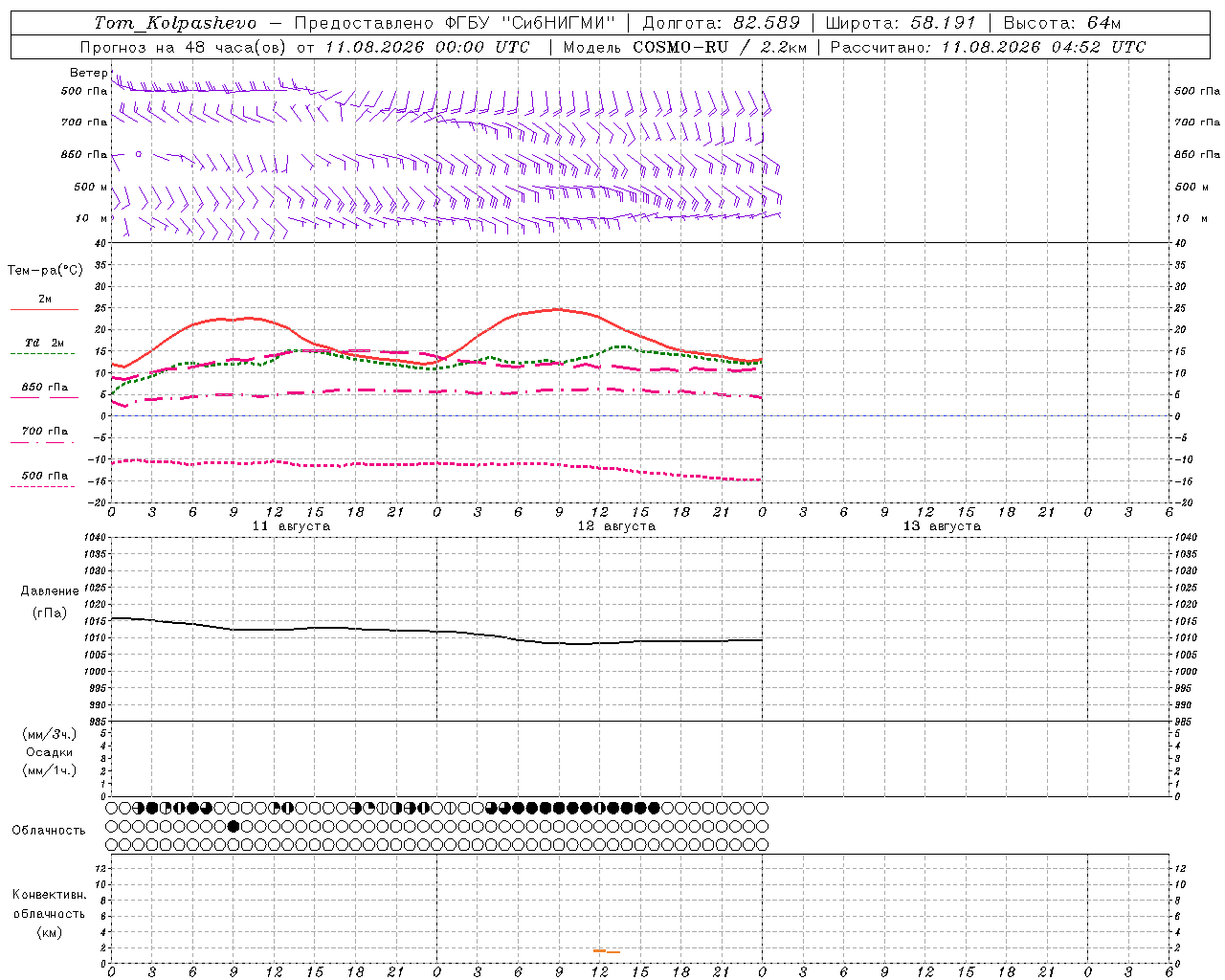Click the Долгота: 82.589 field

(x=721, y=23)
